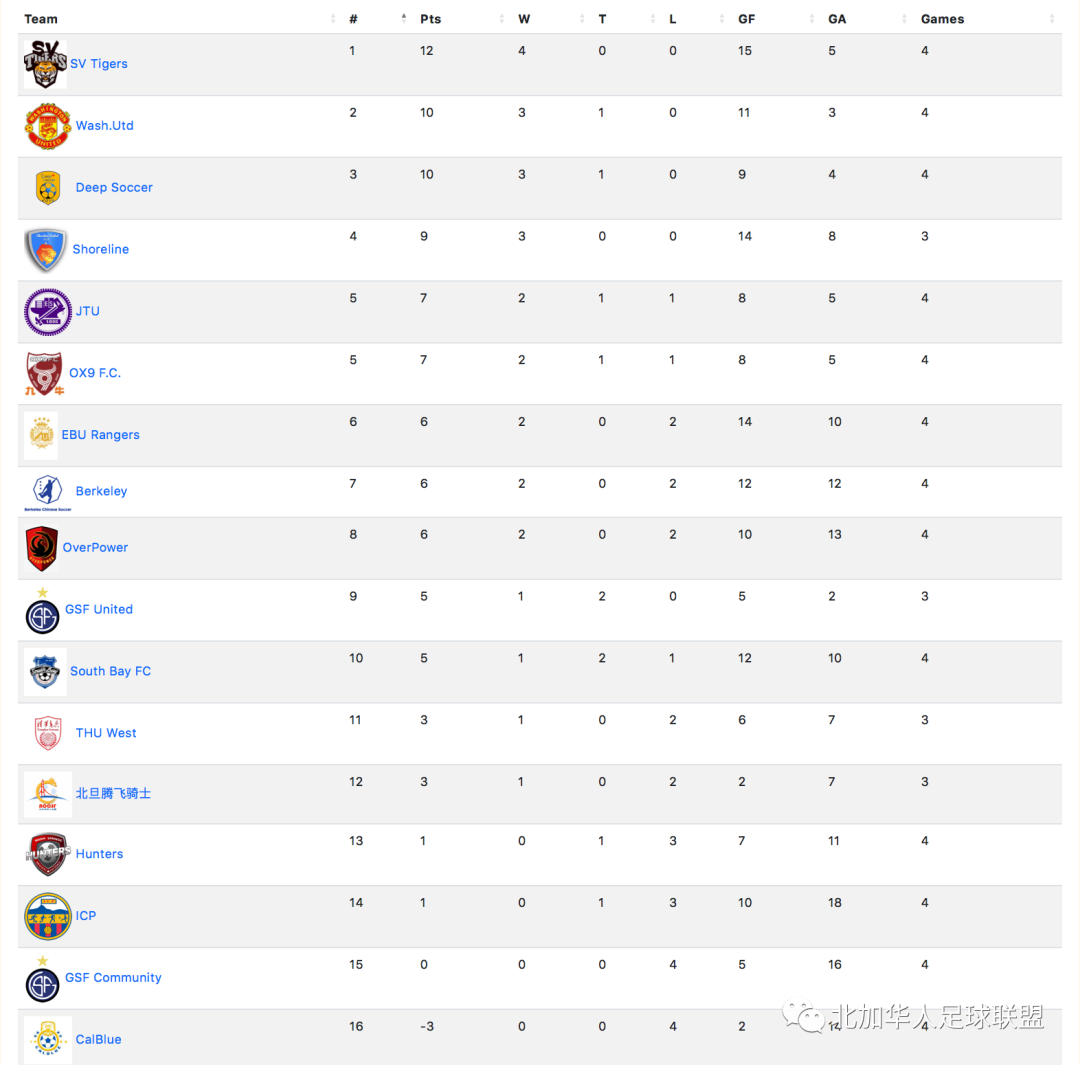This screenshot has height=1065, width=1080.
Task: Sort table by rank # column
Action: pos(353,19)
